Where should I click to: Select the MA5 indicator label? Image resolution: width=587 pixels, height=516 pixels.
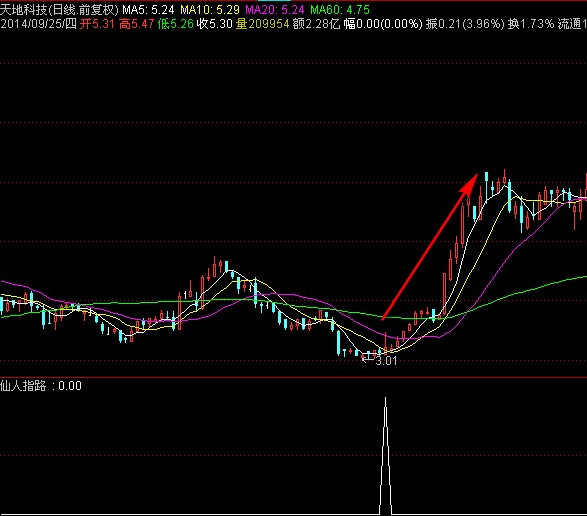click(x=149, y=10)
